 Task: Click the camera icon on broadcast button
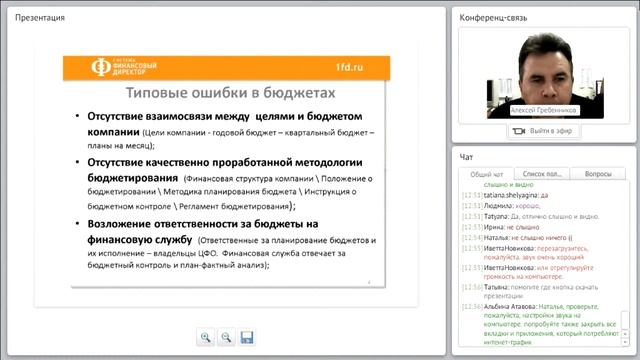pos(519,131)
